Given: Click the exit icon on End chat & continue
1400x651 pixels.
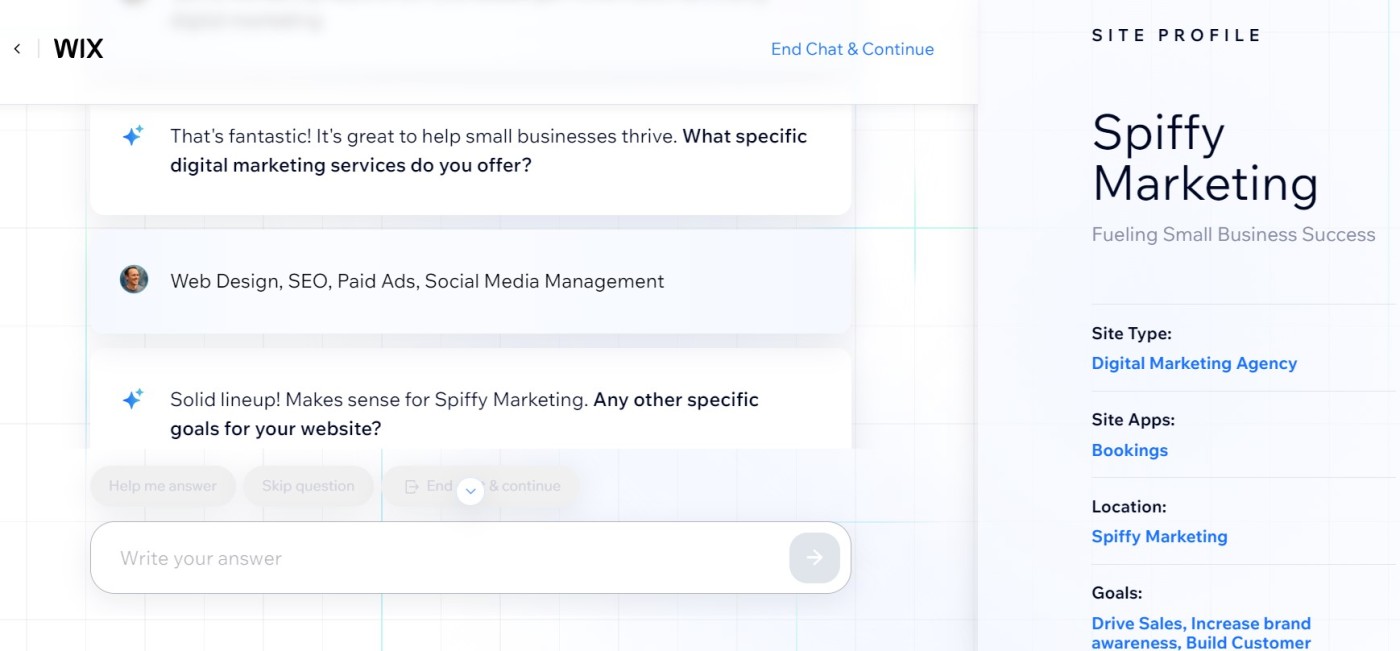Looking at the screenshot, I should click(x=411, y=486).
